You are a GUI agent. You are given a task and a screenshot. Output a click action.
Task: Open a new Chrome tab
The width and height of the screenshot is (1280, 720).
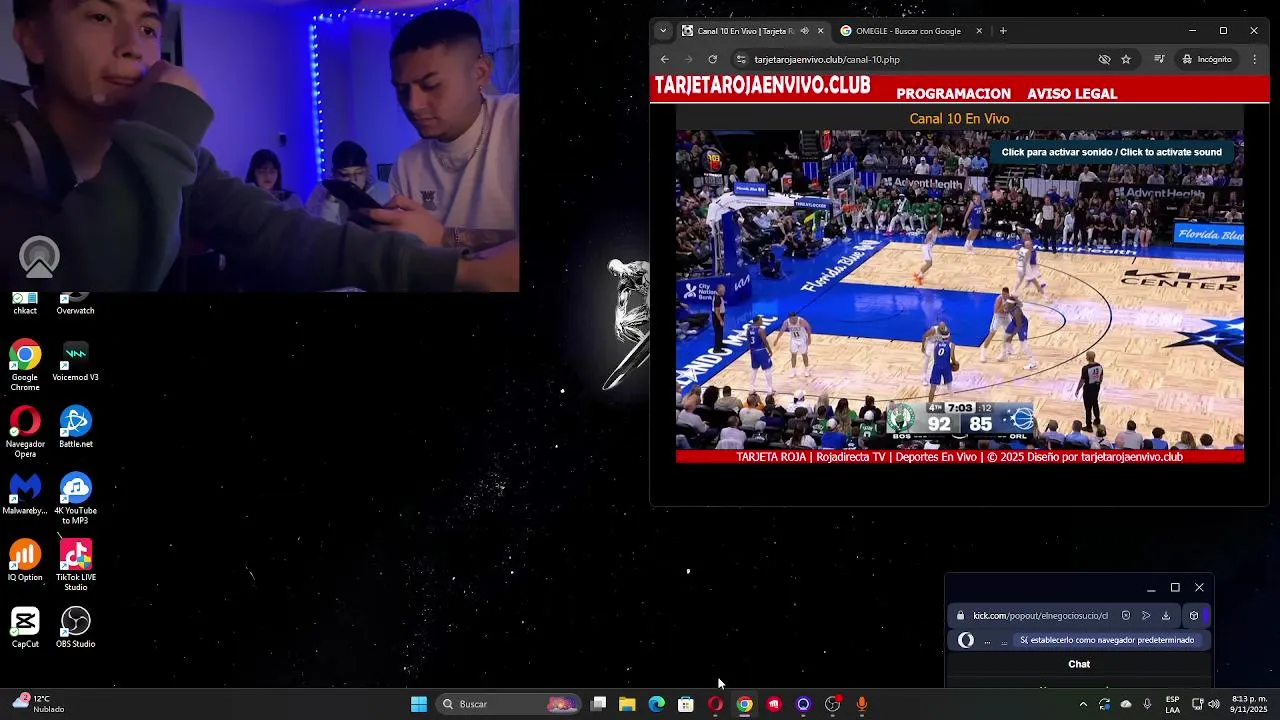pyautogui.click(x=1003, y=31)
